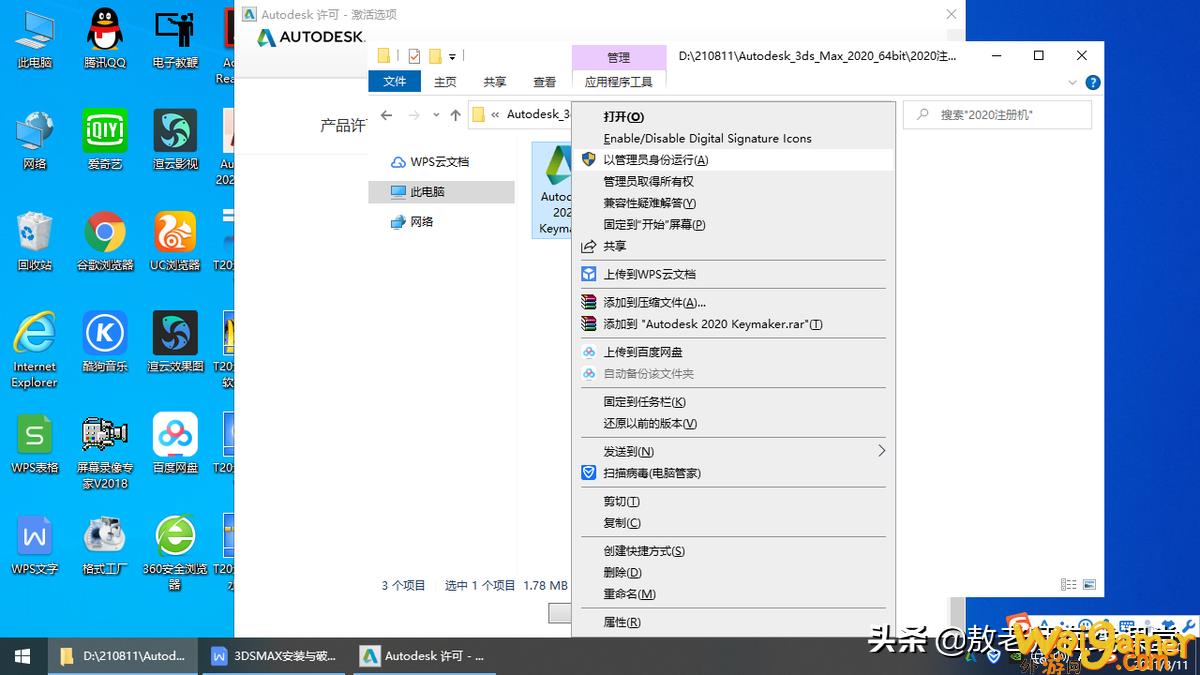Select 上传到百度网盘 menu entry
Screen dimensions: 1200x675
[733, 352]
